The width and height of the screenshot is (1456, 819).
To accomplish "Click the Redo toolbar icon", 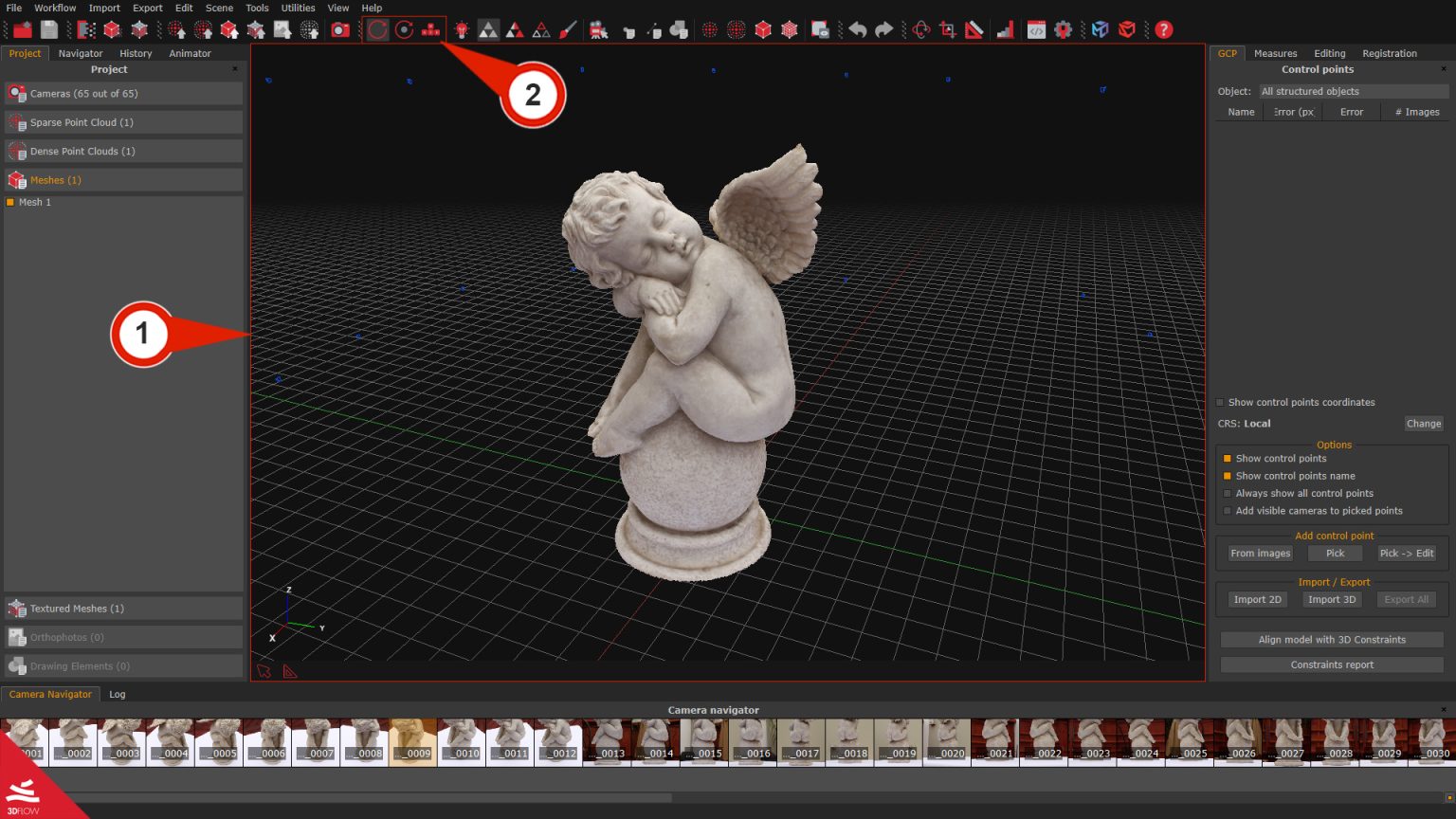I will (x=884, y=29).
